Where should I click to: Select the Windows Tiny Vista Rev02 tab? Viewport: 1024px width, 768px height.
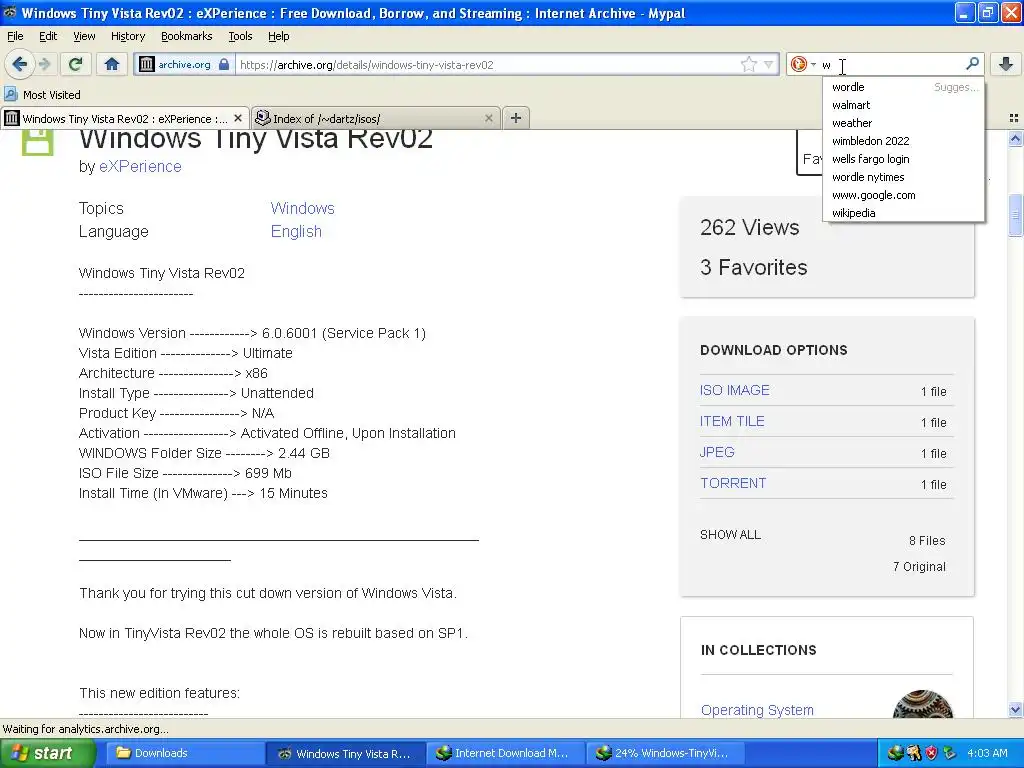[125, 118]
